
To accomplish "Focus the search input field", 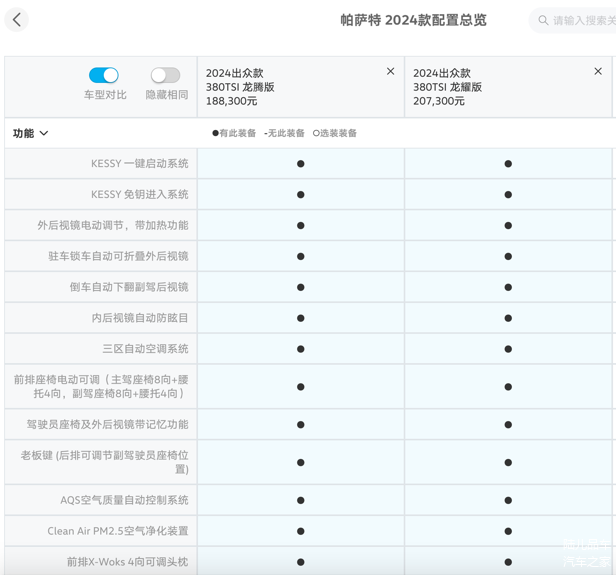I will (x=584, y=20).
